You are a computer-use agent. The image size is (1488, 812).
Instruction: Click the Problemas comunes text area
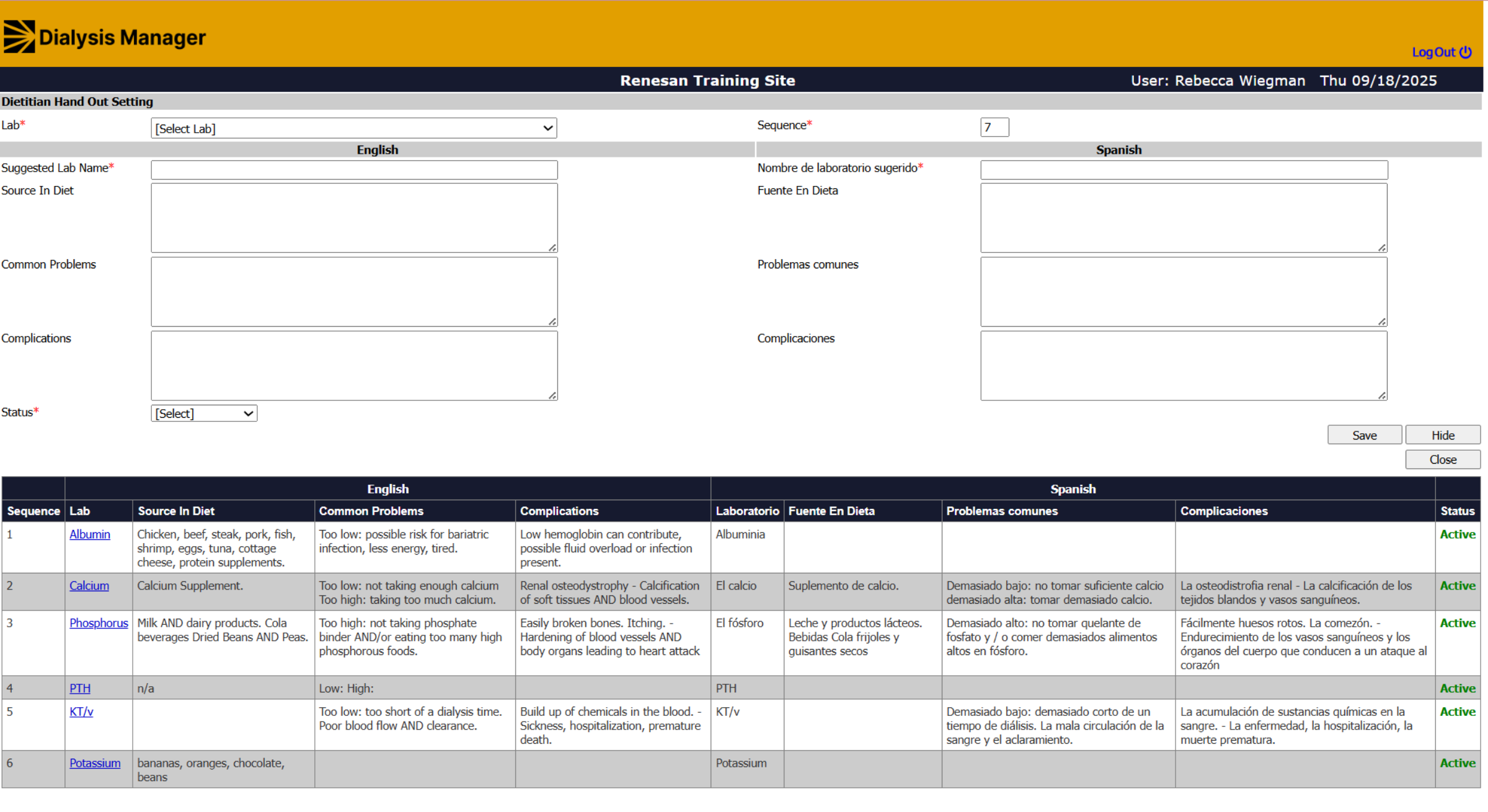(x=1184, y=292)
